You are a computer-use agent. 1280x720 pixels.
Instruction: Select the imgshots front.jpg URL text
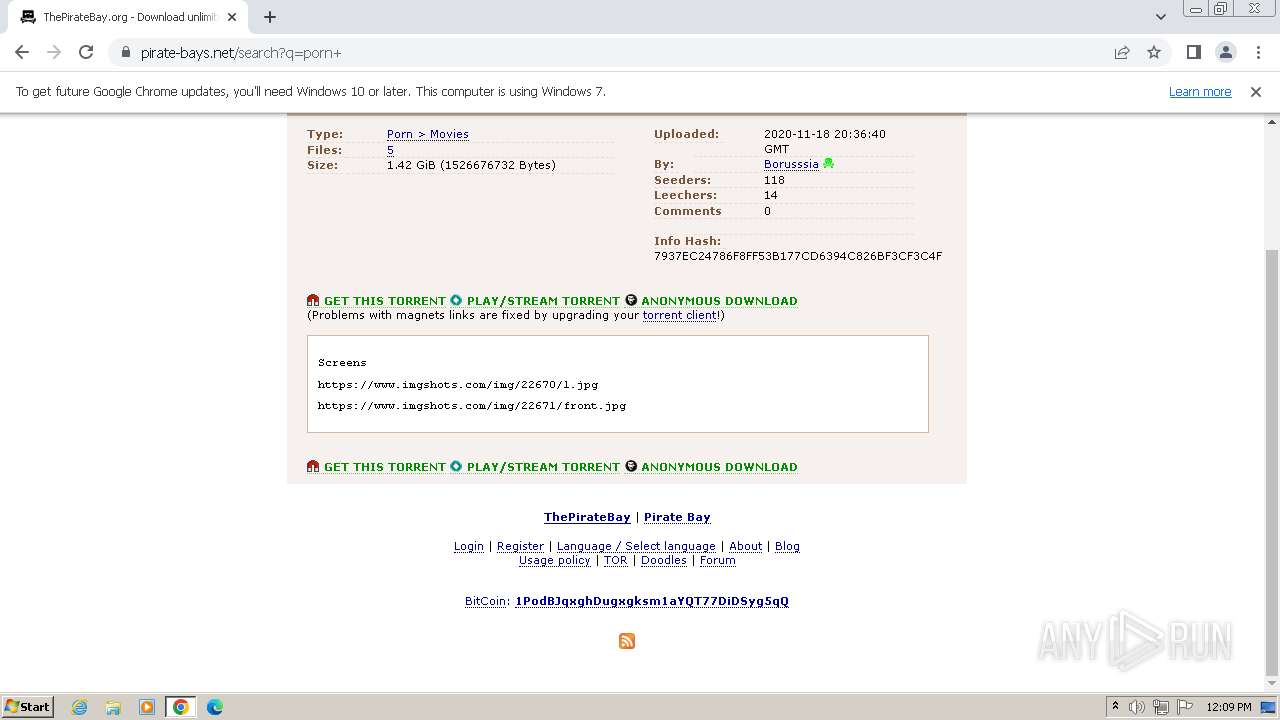tap(472, 406)
